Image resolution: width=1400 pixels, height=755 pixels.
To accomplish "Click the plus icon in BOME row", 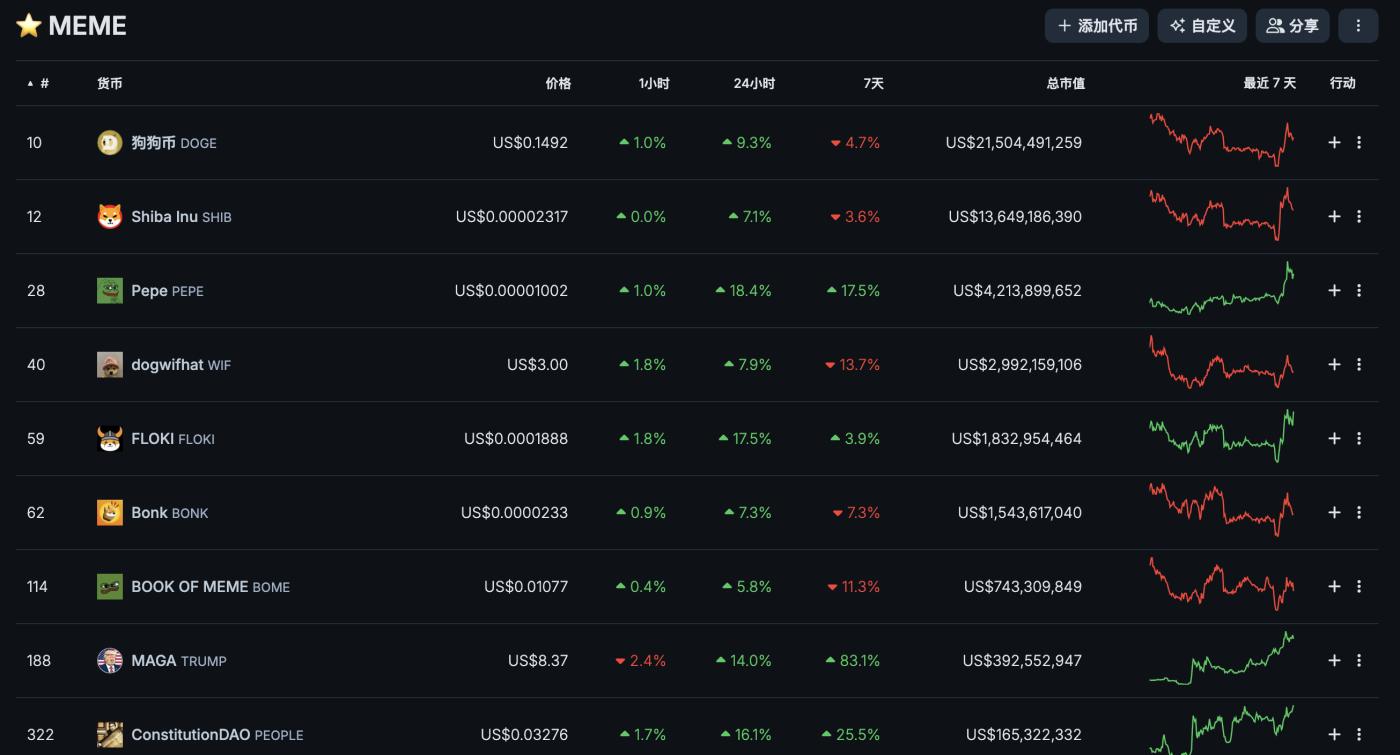I will [x=1334, y=587].
